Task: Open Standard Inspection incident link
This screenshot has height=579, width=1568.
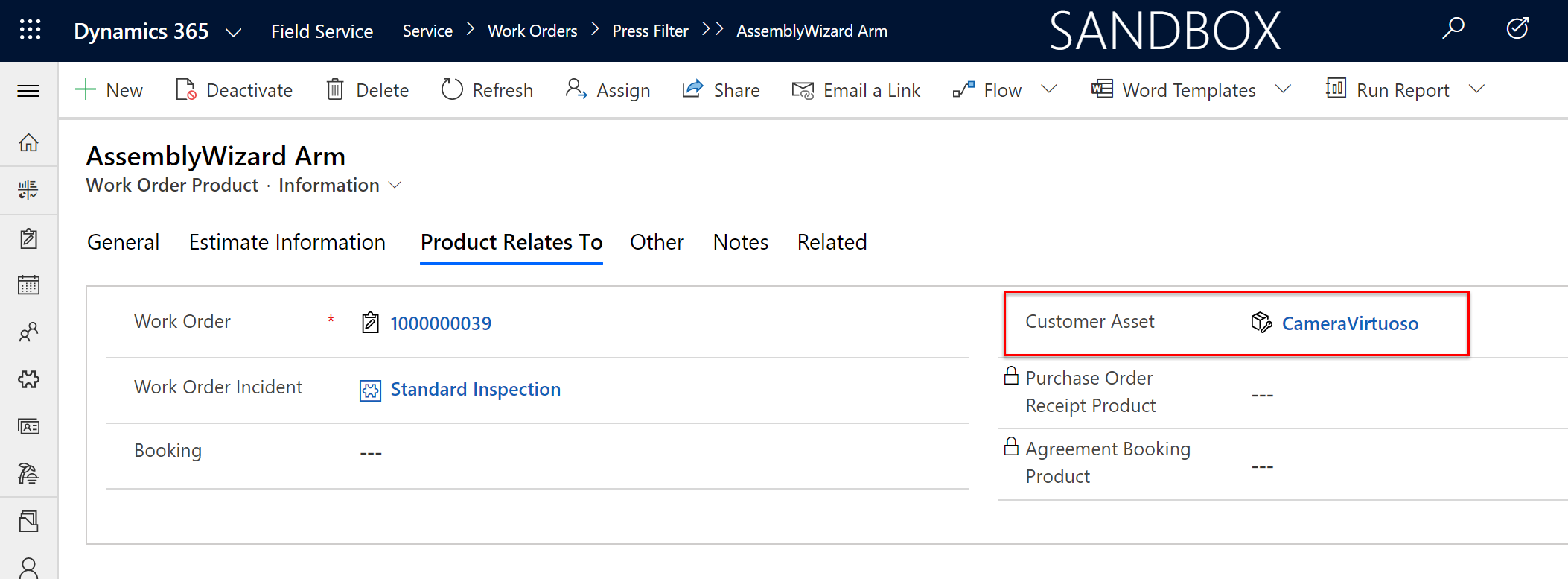Action: 475,389
